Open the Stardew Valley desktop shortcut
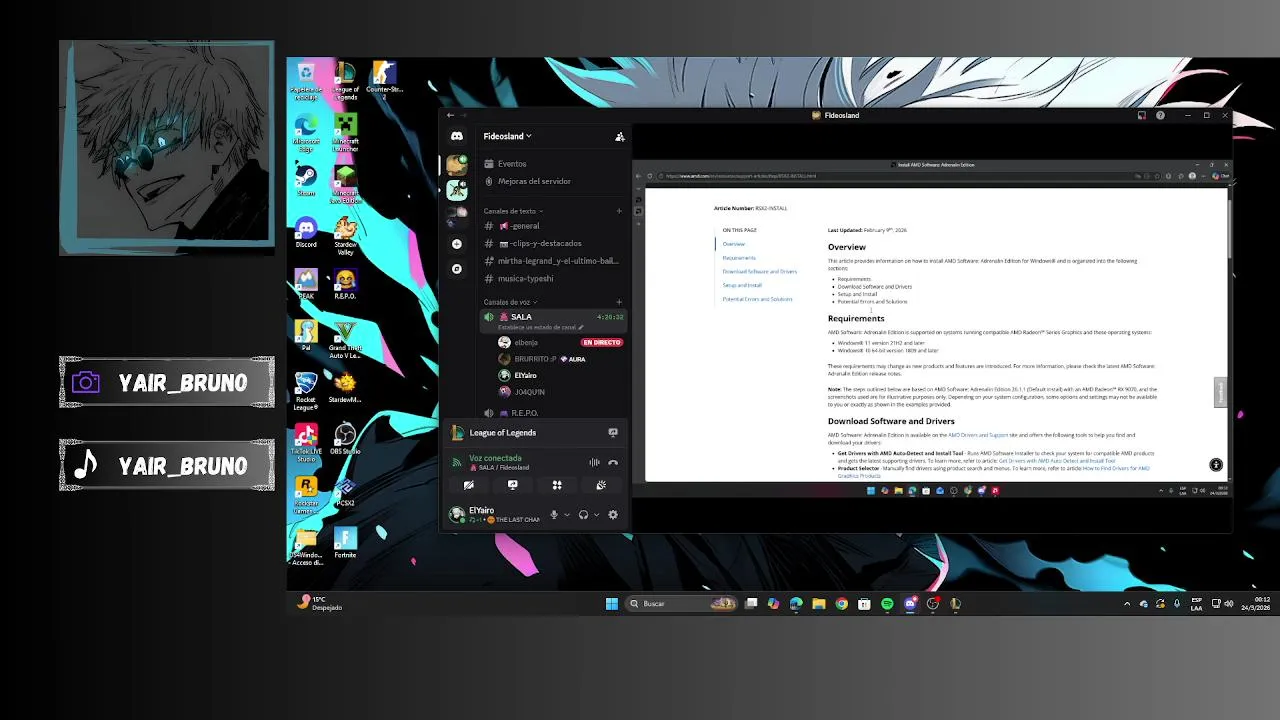The width and height of the screenshot is (1280, 720). (345, 236)
